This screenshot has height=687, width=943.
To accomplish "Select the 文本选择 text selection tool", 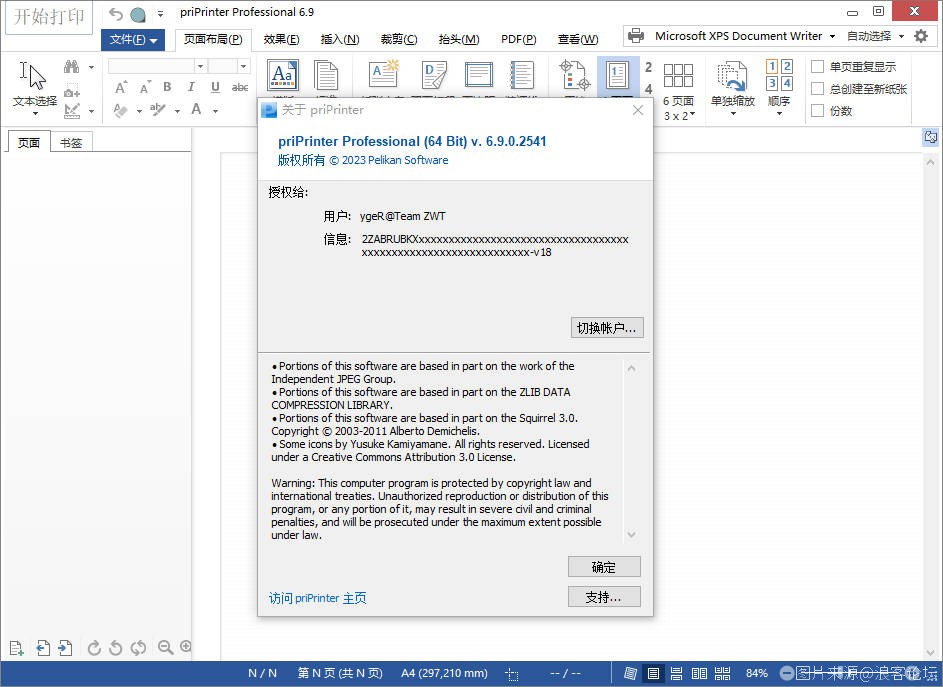I will coord(34,87).
